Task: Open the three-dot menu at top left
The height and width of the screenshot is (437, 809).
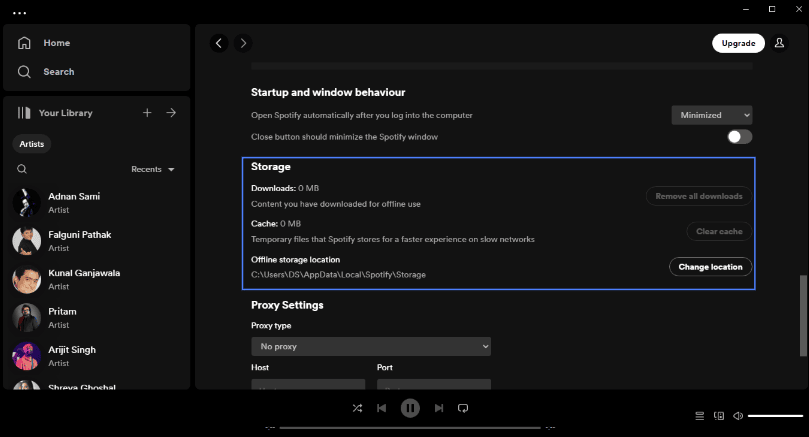Action: tap(19, 13)
